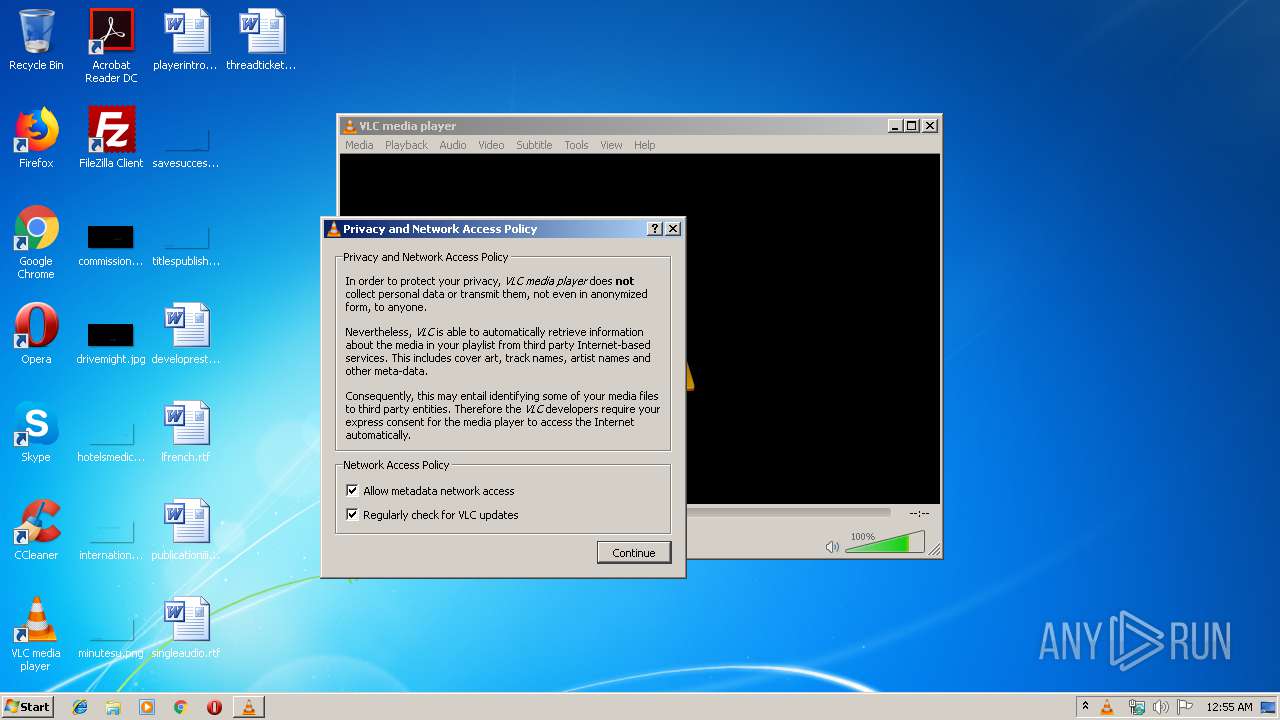The height and width of the screenshot is (720, 1280).
Task: Maximize the VLC media player window
Action: click(x=911, y=126)
